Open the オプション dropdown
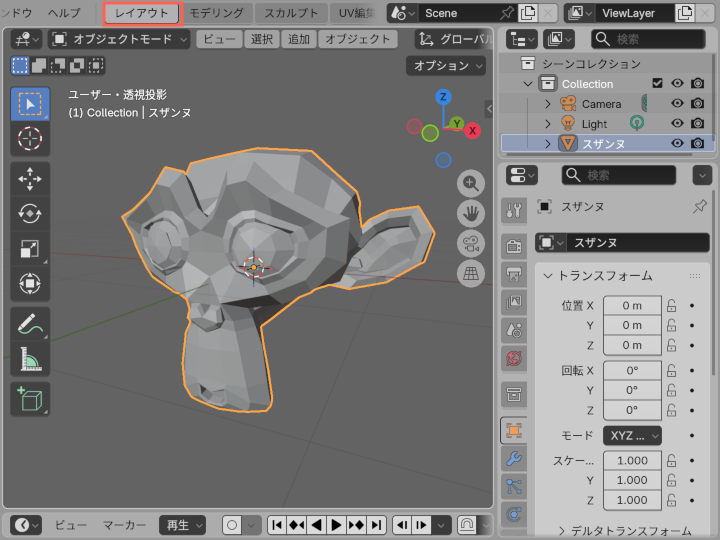The height and width of the screenshot is (540, 720). click(x=446, y=66)
